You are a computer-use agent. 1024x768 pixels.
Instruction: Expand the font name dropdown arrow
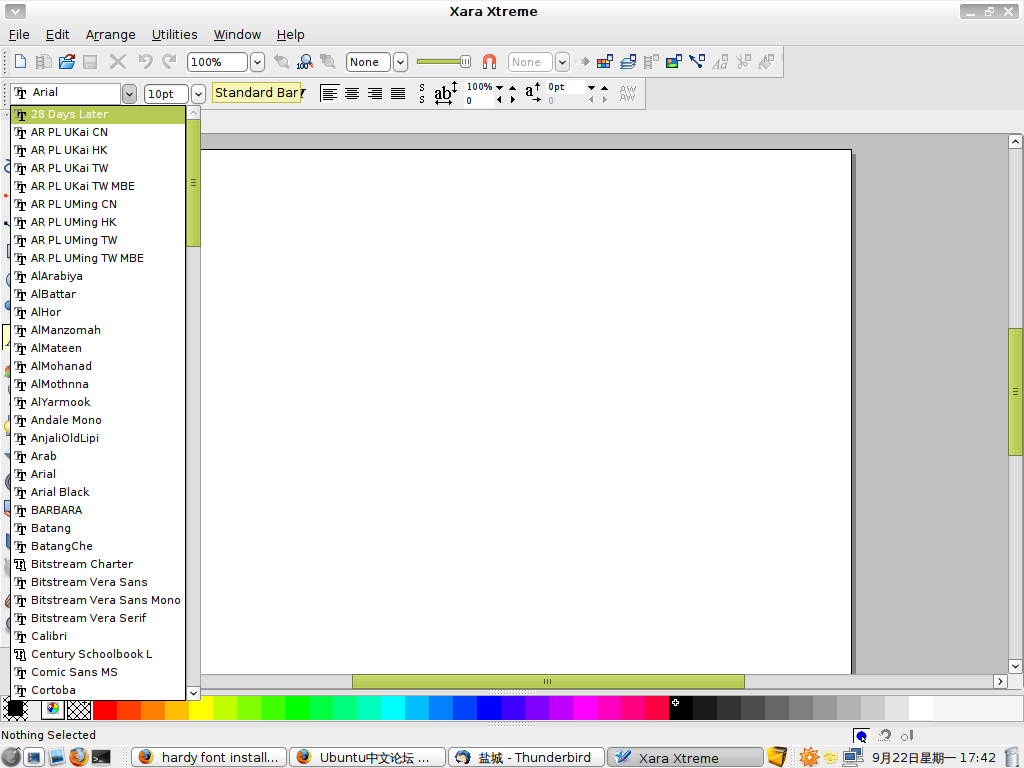click(x=129, y=94)
